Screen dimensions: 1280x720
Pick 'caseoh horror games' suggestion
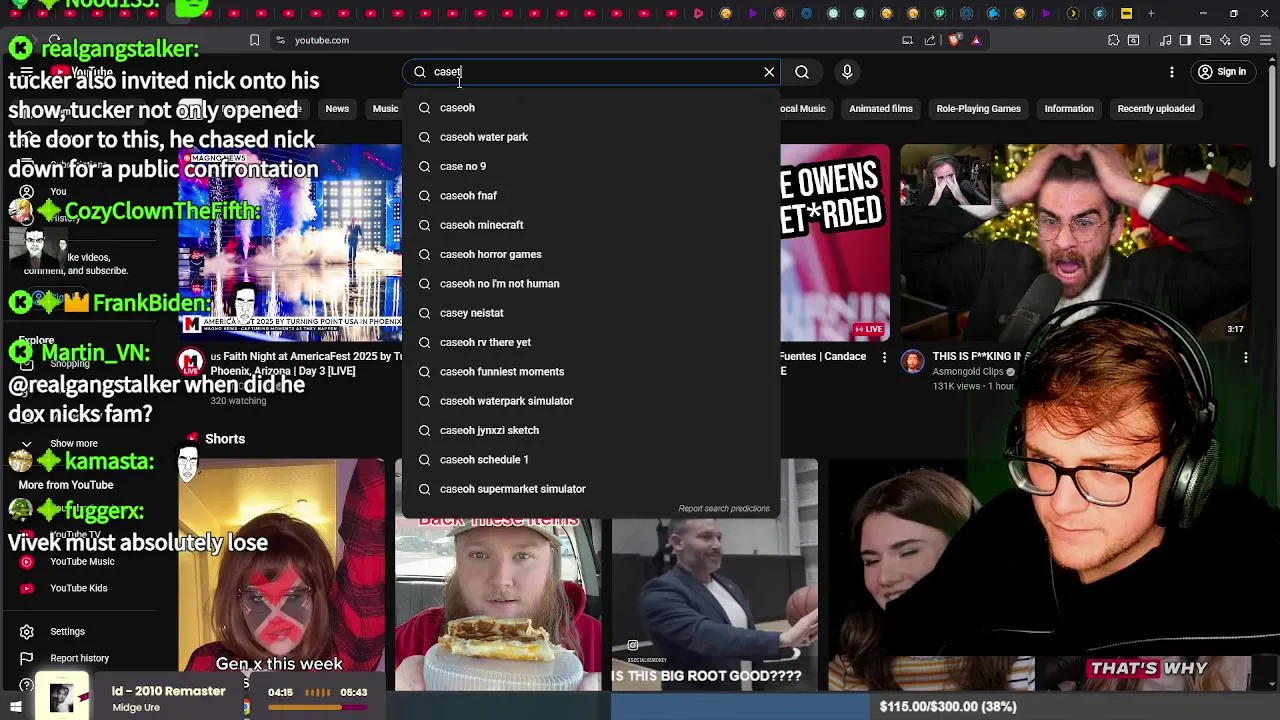click(x=591, y=254)
